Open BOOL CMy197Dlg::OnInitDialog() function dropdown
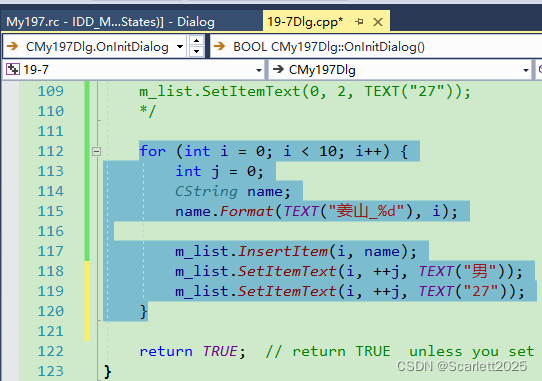This screenshot has width=542, height=381. pyautogui.click(x=376, y=47)
